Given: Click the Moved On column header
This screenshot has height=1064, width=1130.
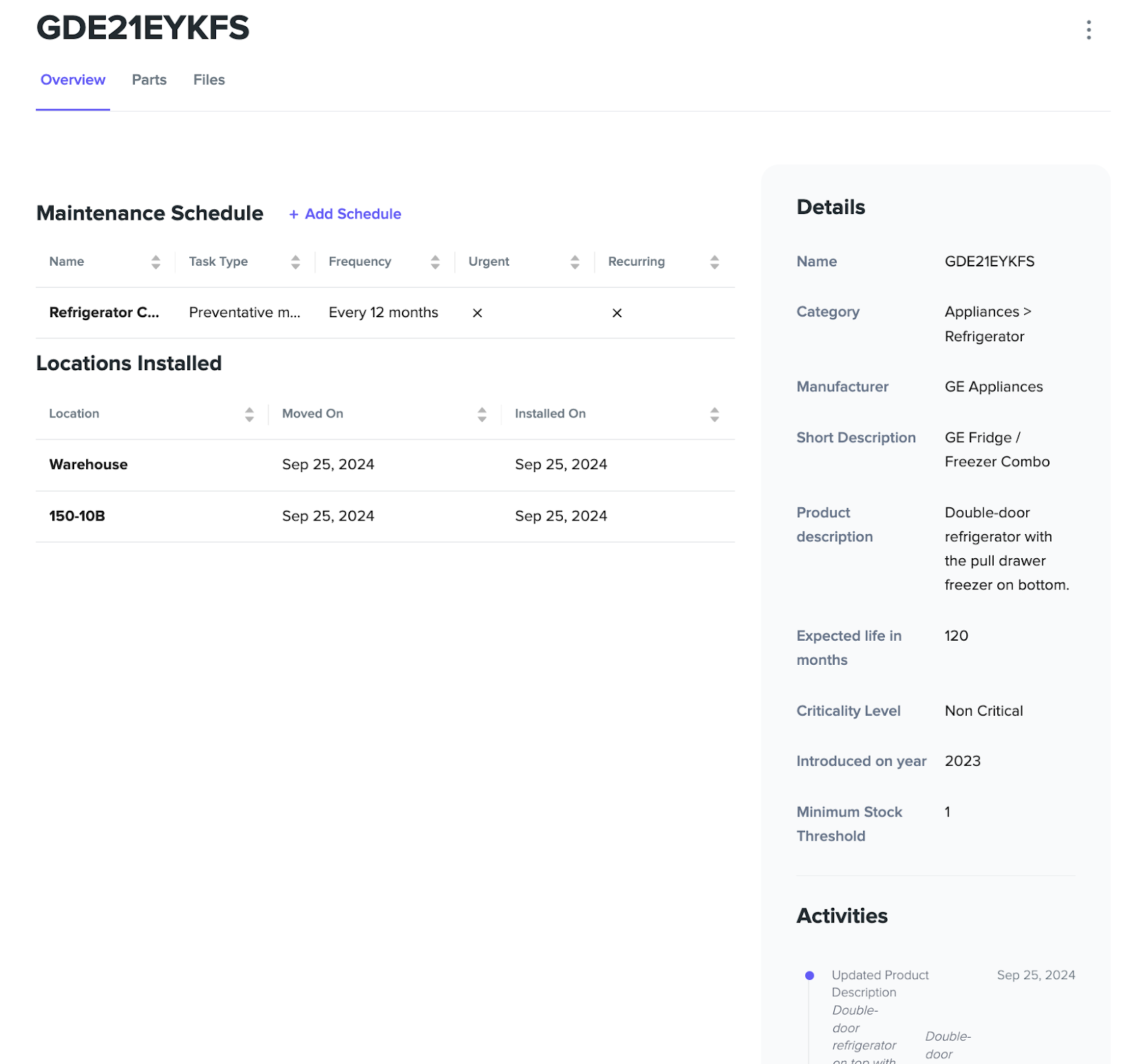Looking at the screenshot, I should 312,413.
